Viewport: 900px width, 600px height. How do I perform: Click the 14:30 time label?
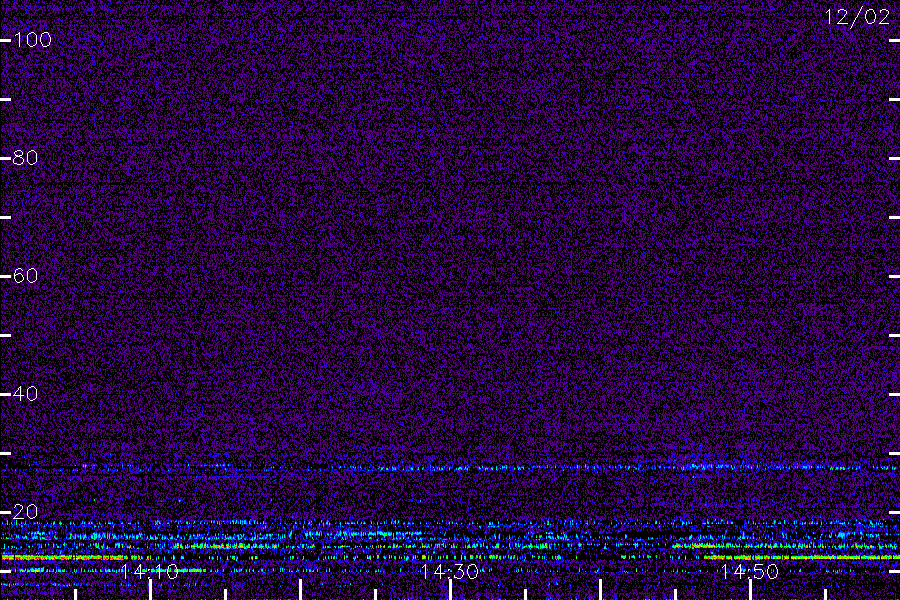click(x=449, y=572)
